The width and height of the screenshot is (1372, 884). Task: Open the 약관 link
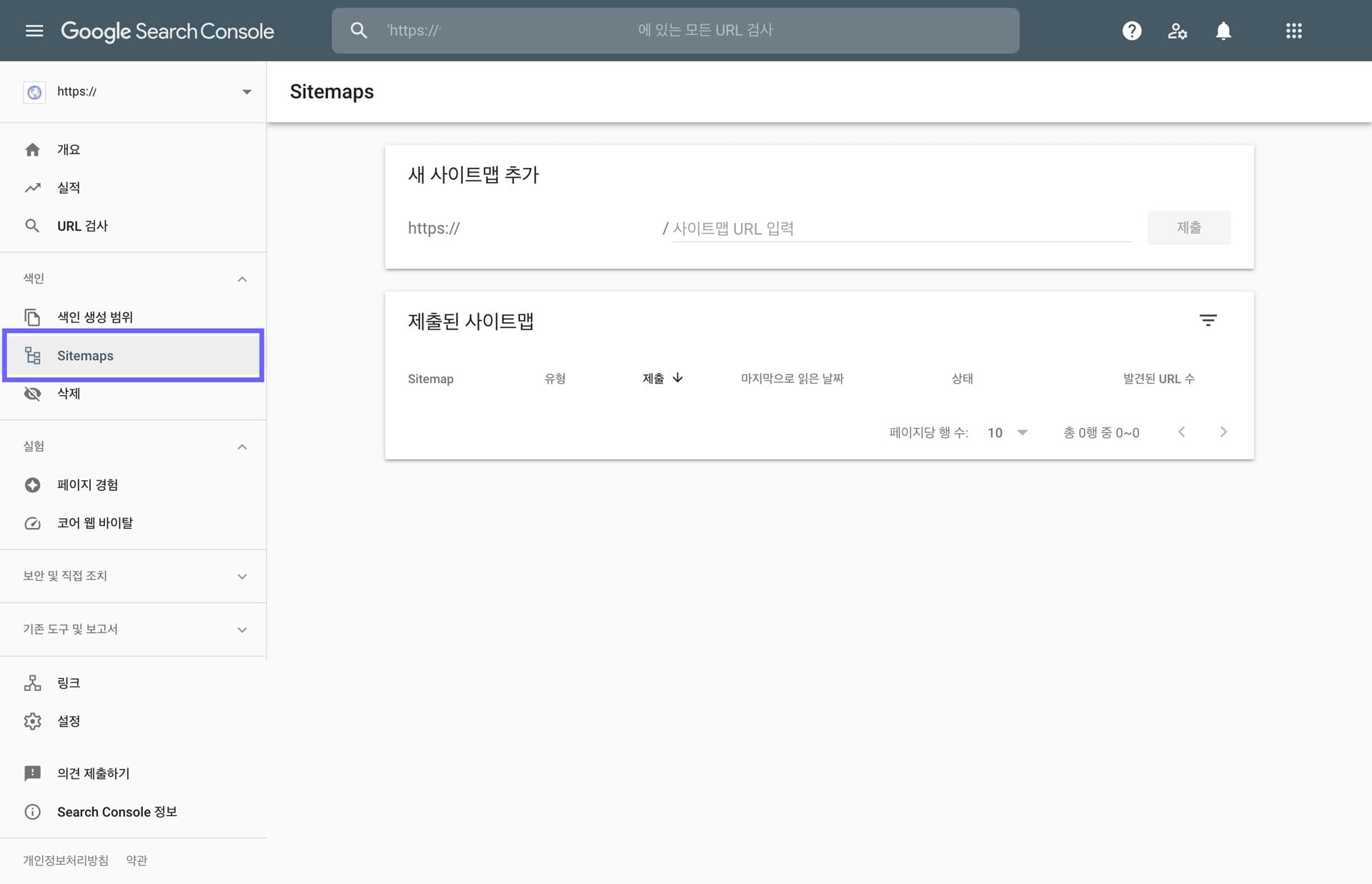coord(136,860)
